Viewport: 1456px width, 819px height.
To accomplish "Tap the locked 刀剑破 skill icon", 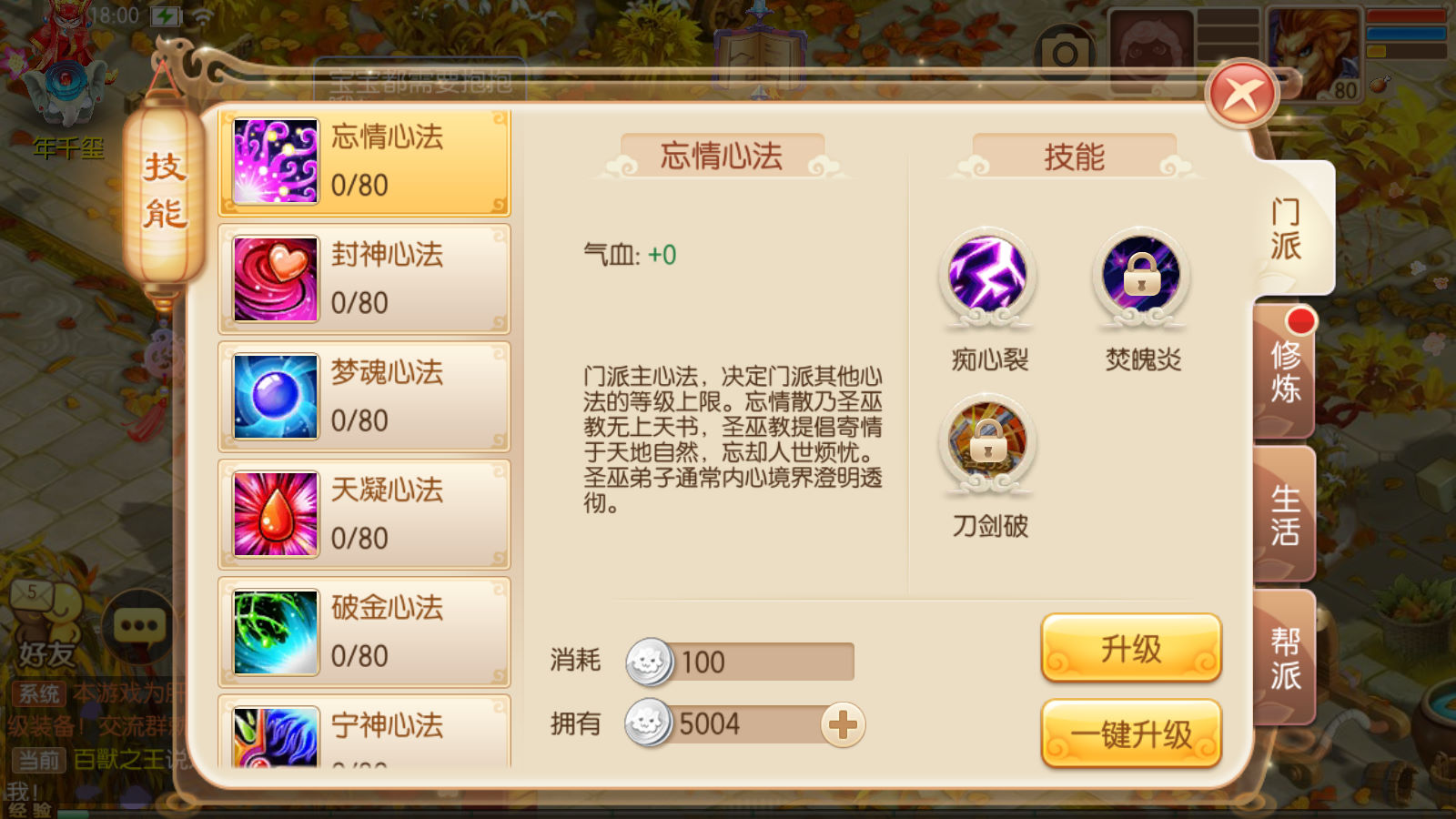I will click(987, 443).
